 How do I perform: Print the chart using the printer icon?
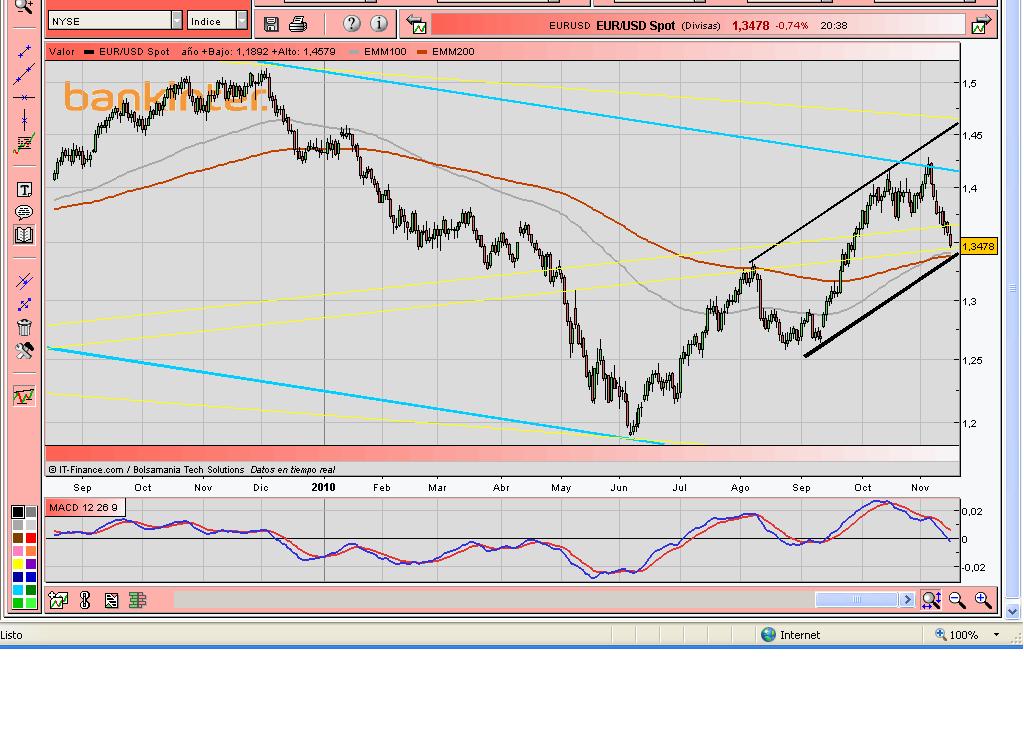(298, 24)
